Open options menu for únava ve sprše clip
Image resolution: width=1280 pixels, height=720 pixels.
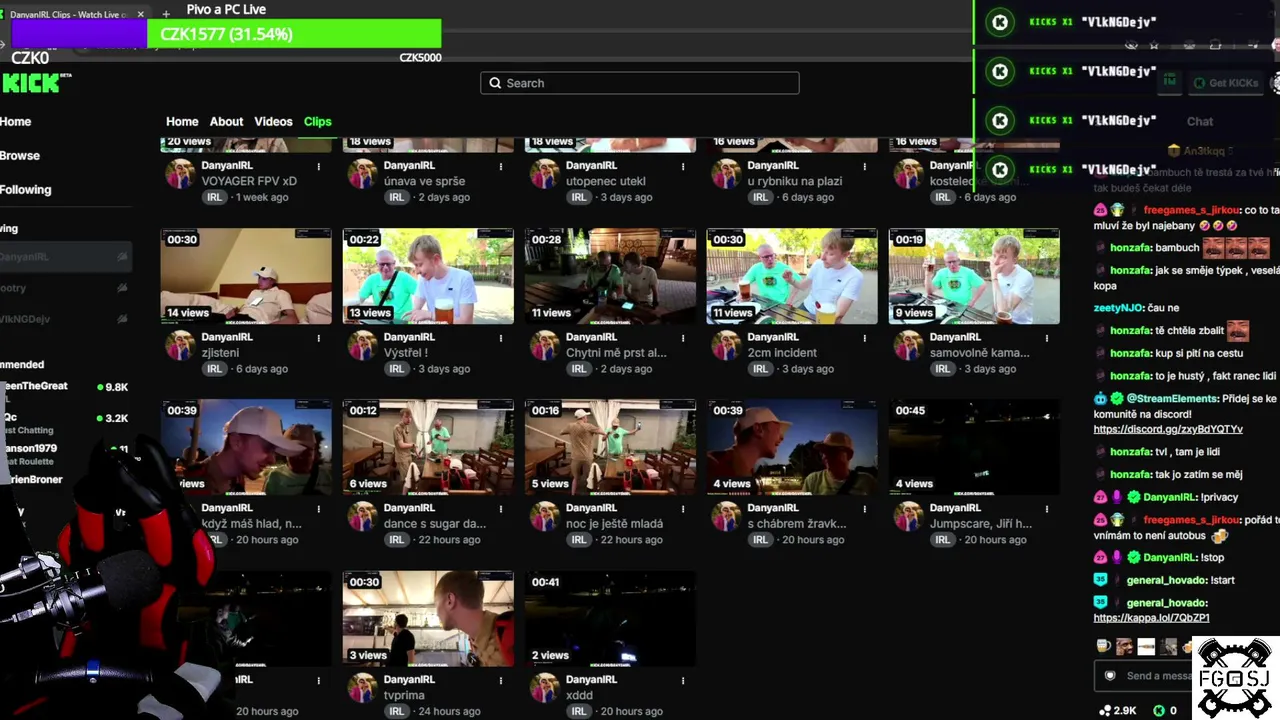[x=501, y=166]
